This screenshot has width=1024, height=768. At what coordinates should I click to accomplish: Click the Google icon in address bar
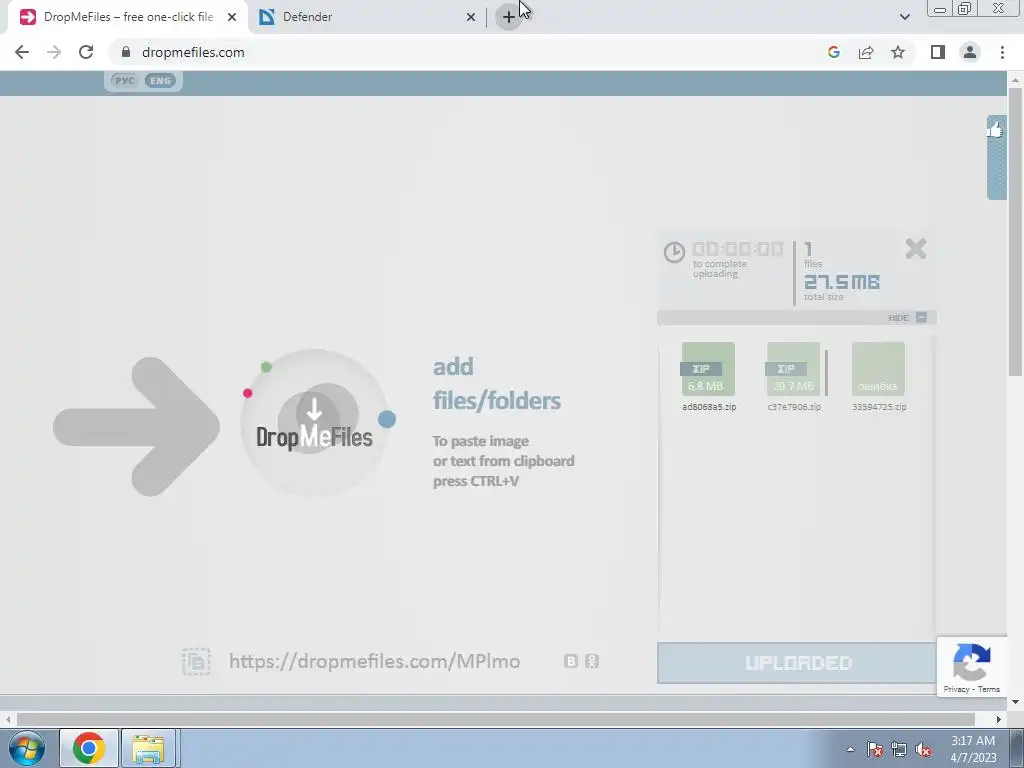(x=833, y=52)
